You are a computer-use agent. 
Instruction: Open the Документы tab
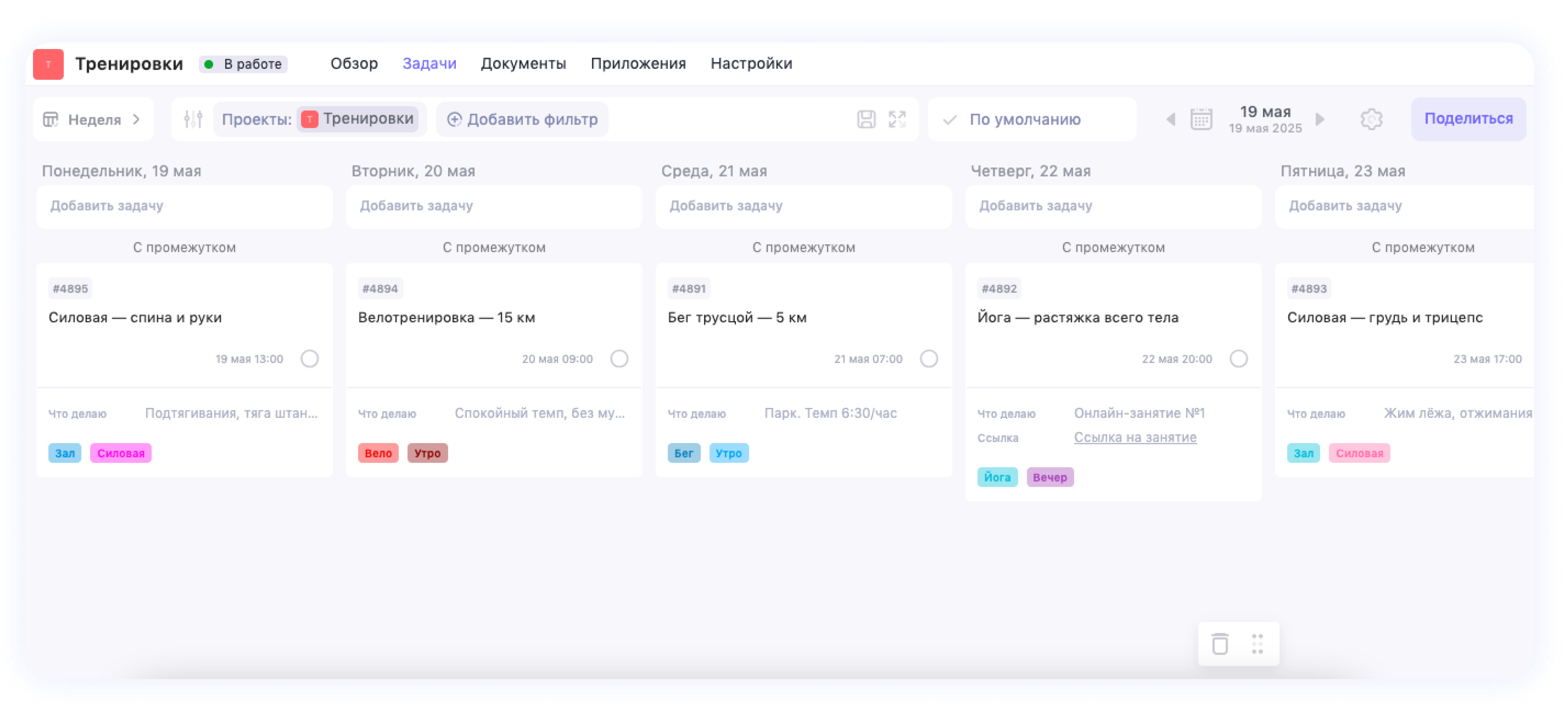point(523,63)
